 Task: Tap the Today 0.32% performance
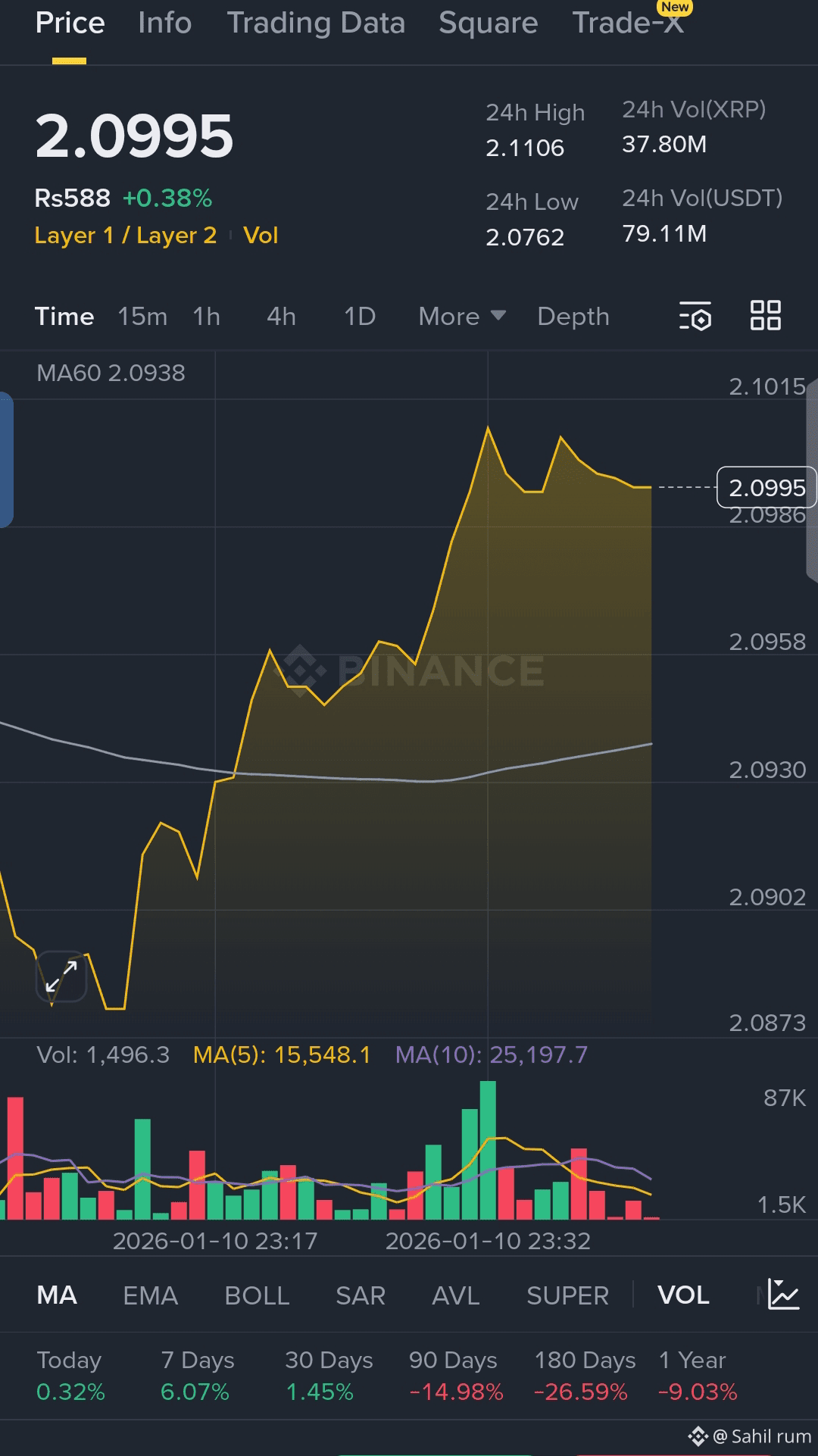70,1376
